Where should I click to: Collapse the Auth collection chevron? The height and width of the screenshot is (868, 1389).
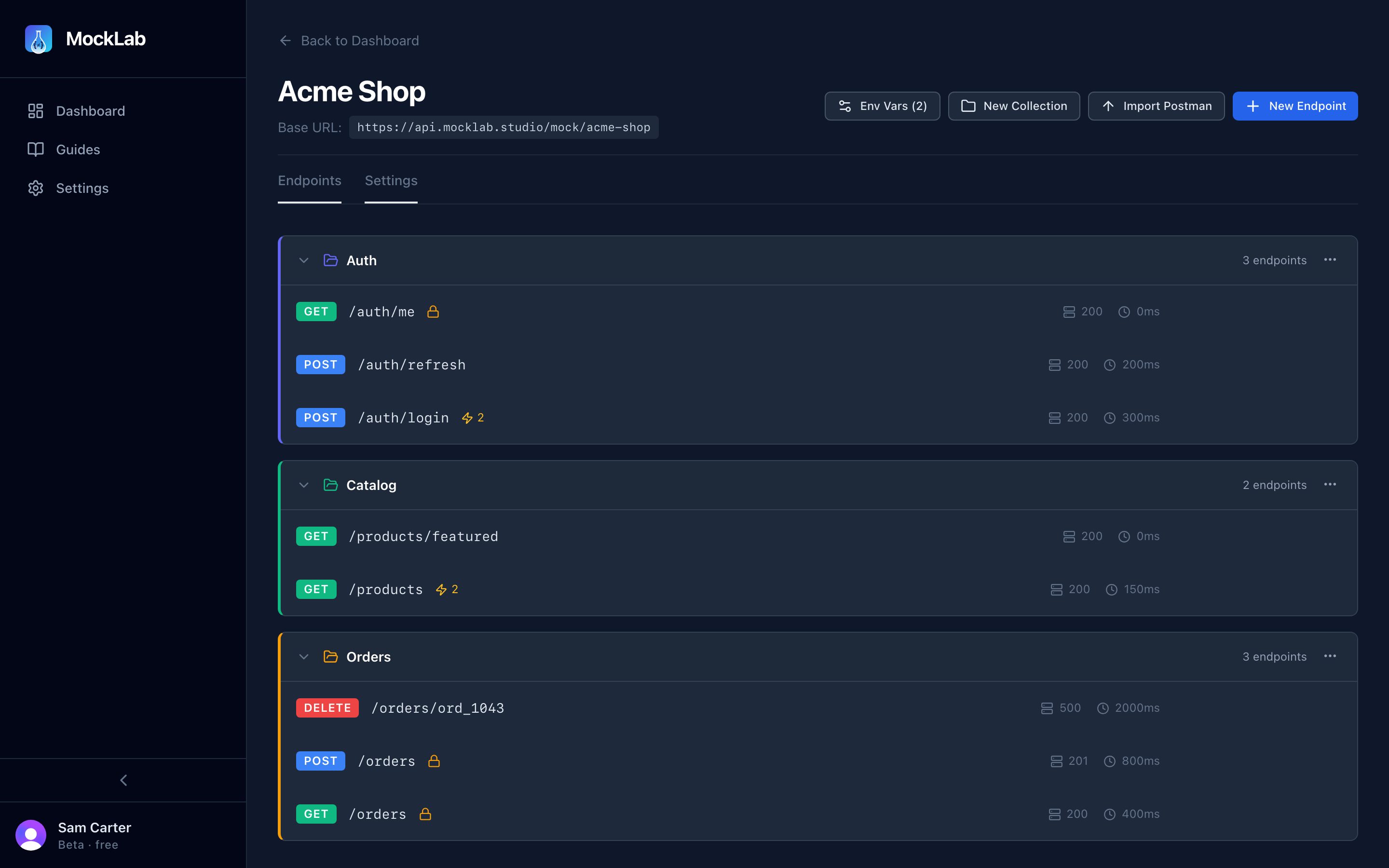[304, 260]
